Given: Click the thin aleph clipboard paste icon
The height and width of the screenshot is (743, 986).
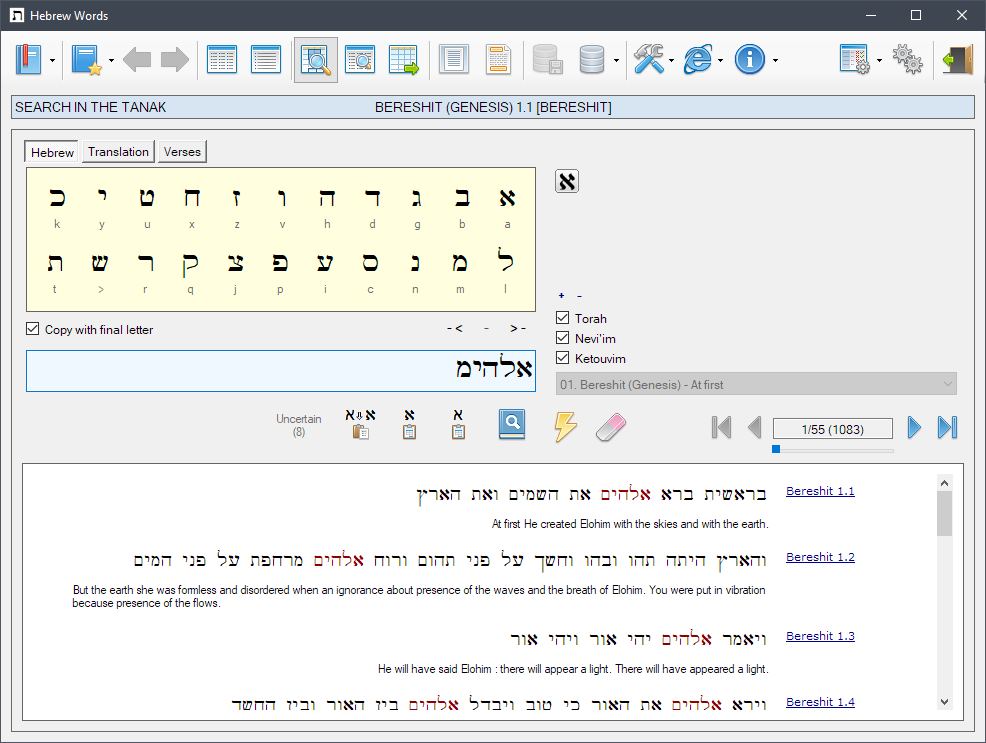Looking at the screenshot, I should tap(458, 424).
